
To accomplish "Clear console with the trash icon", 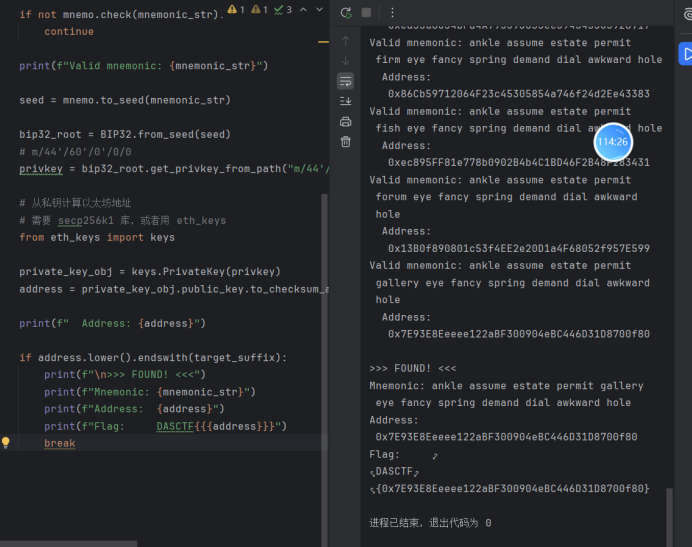I will (346, 141).
